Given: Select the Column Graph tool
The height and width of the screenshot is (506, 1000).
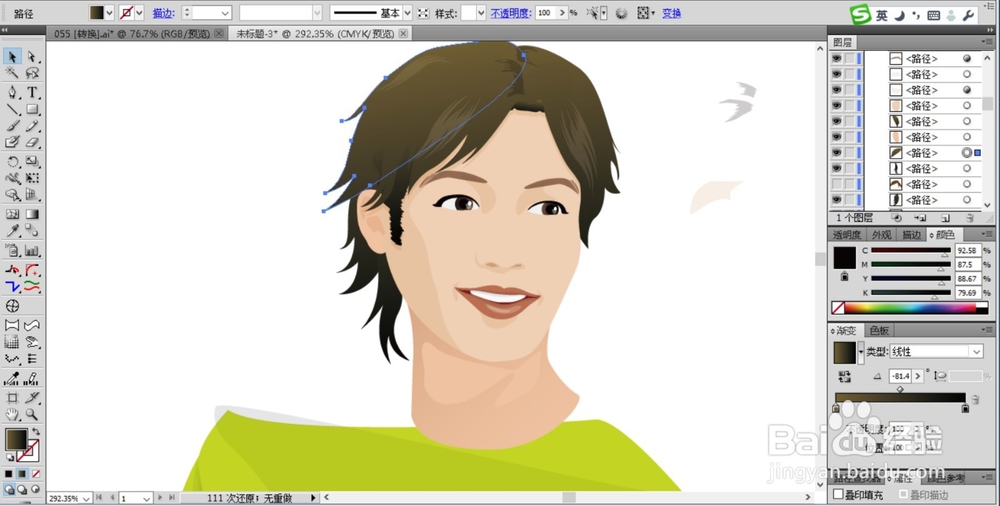Looking at the screenshot, I should pos(32,250).
